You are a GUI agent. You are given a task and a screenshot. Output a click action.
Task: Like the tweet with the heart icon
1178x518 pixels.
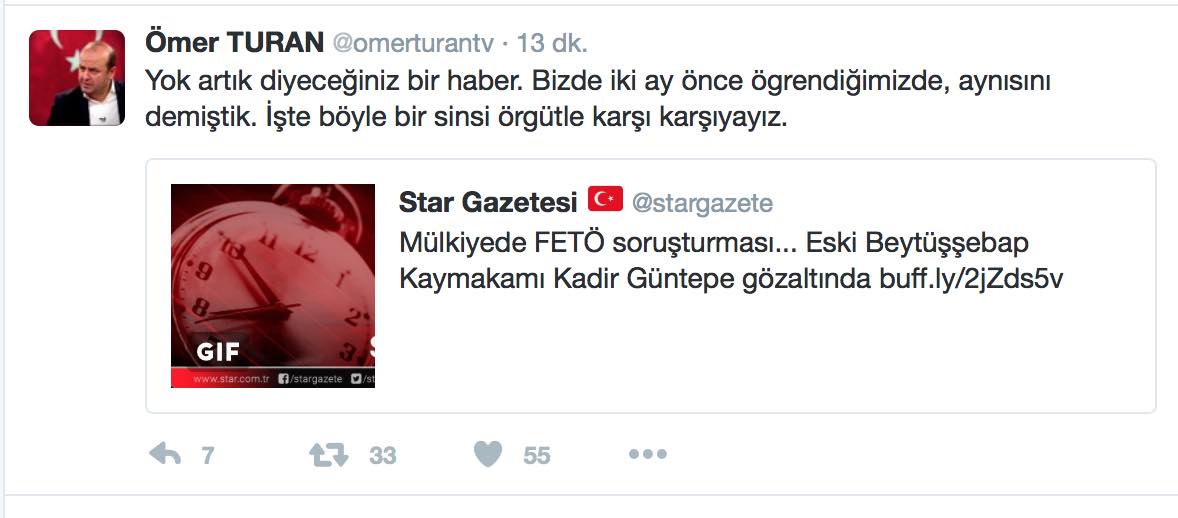pyautogui.click(x=488, y=454)
